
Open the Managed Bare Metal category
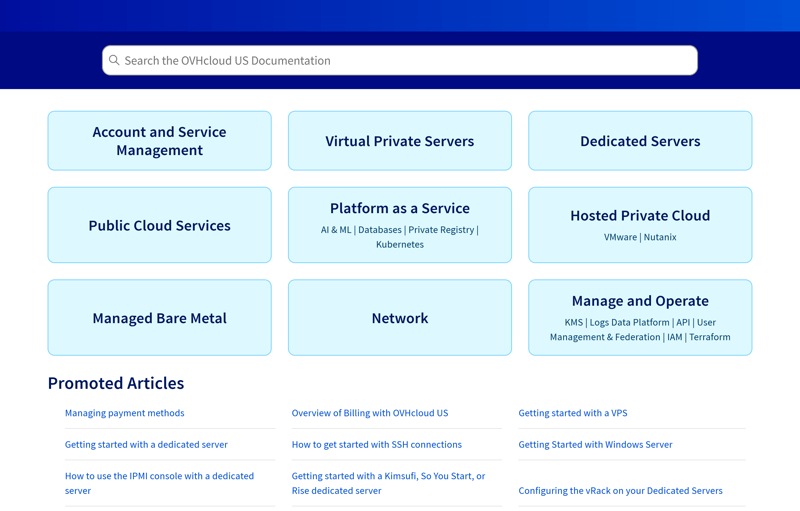tap(159, 318)
